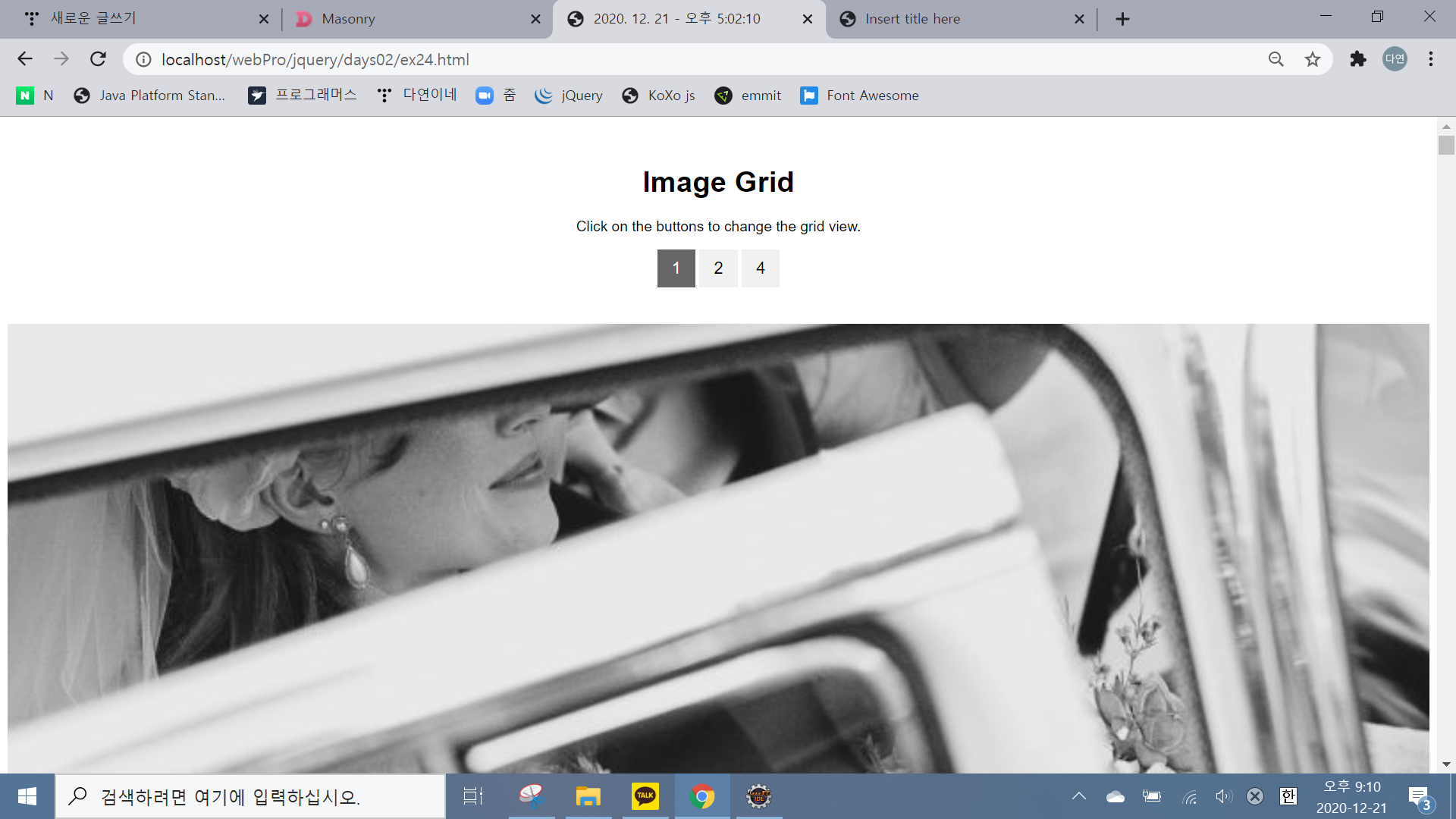Toggle Korean IME language indicator

1288,796
